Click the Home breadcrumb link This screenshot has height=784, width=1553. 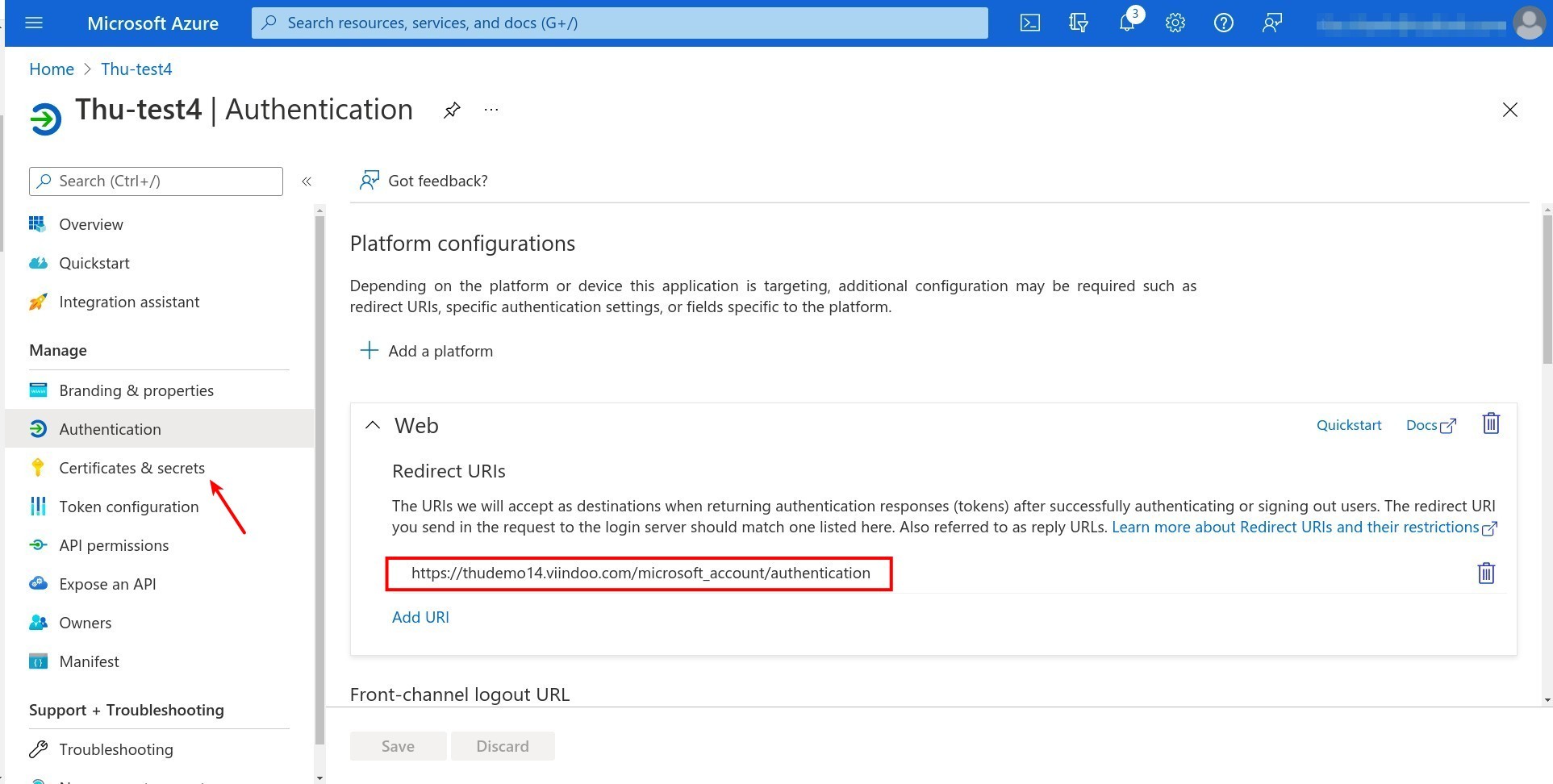pos(52,69)
